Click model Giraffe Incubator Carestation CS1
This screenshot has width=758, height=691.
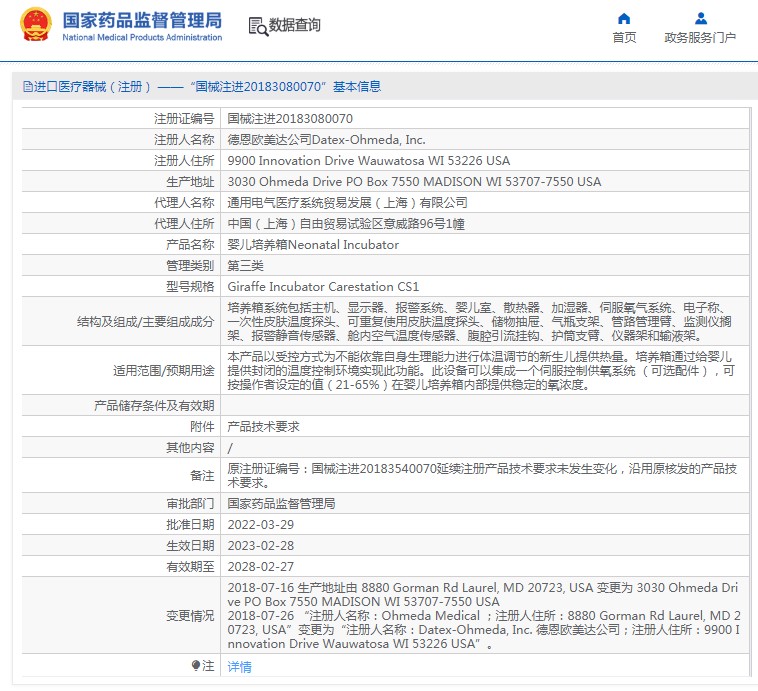click(x=323, y=287)
